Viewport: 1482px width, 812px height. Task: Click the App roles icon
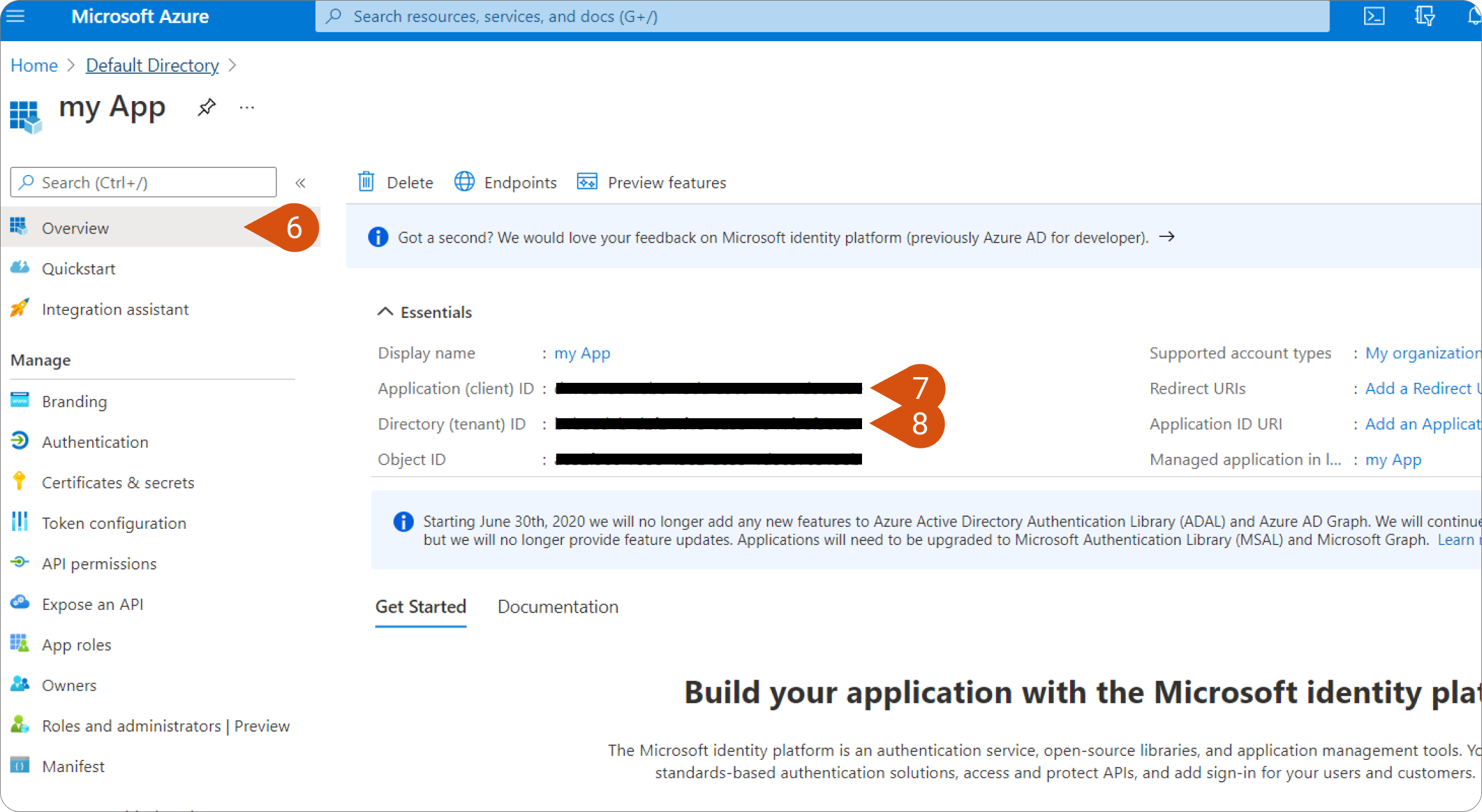point(20,643)
